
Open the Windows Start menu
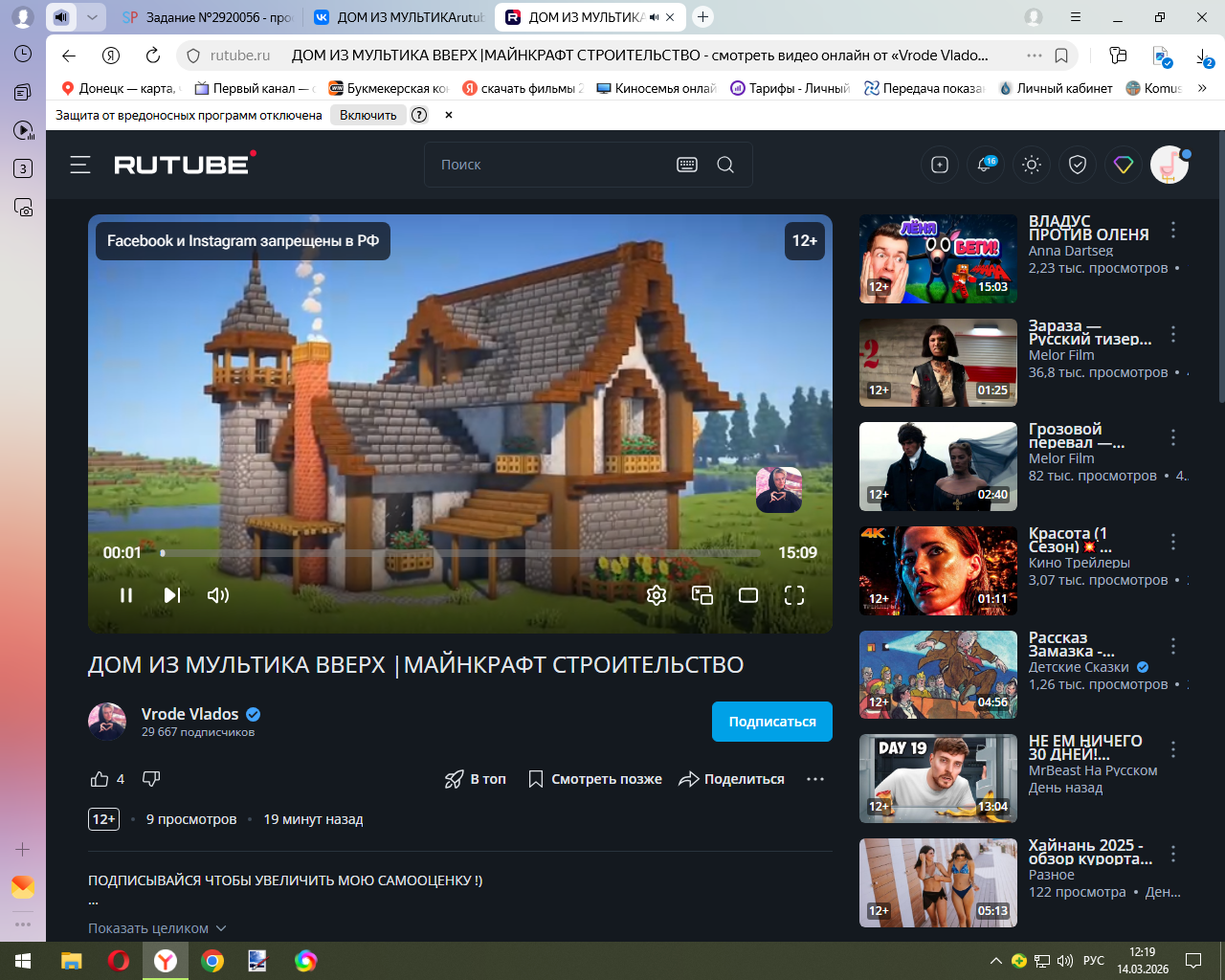23,961
